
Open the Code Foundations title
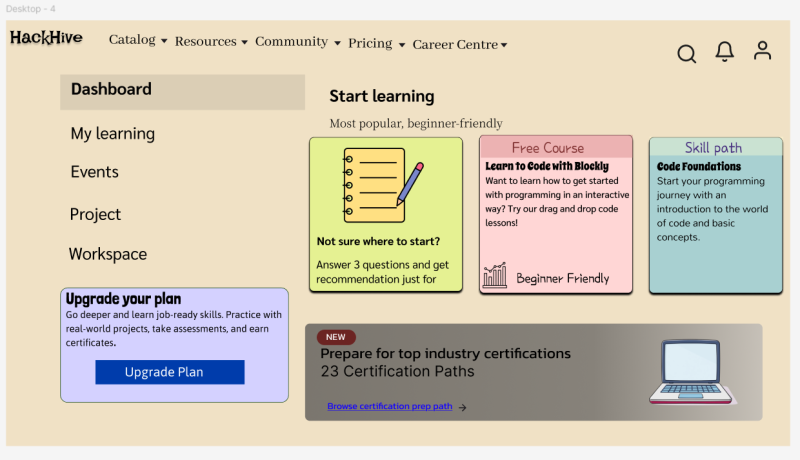click(698, 166)
